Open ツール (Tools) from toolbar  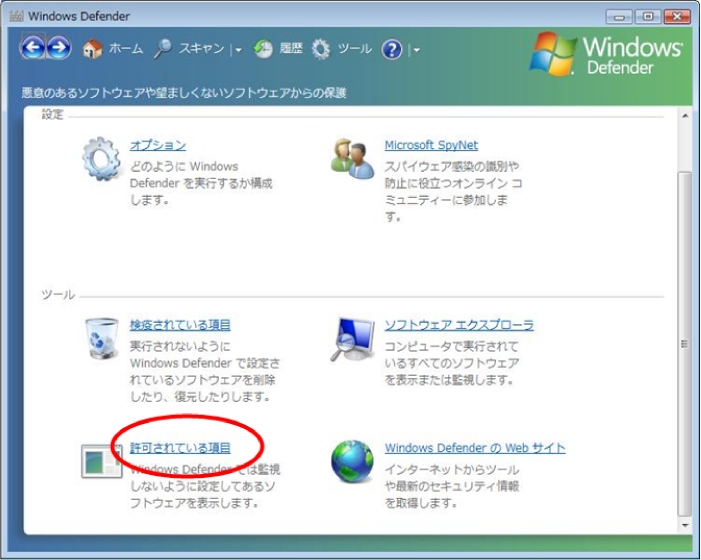(342, 49)
